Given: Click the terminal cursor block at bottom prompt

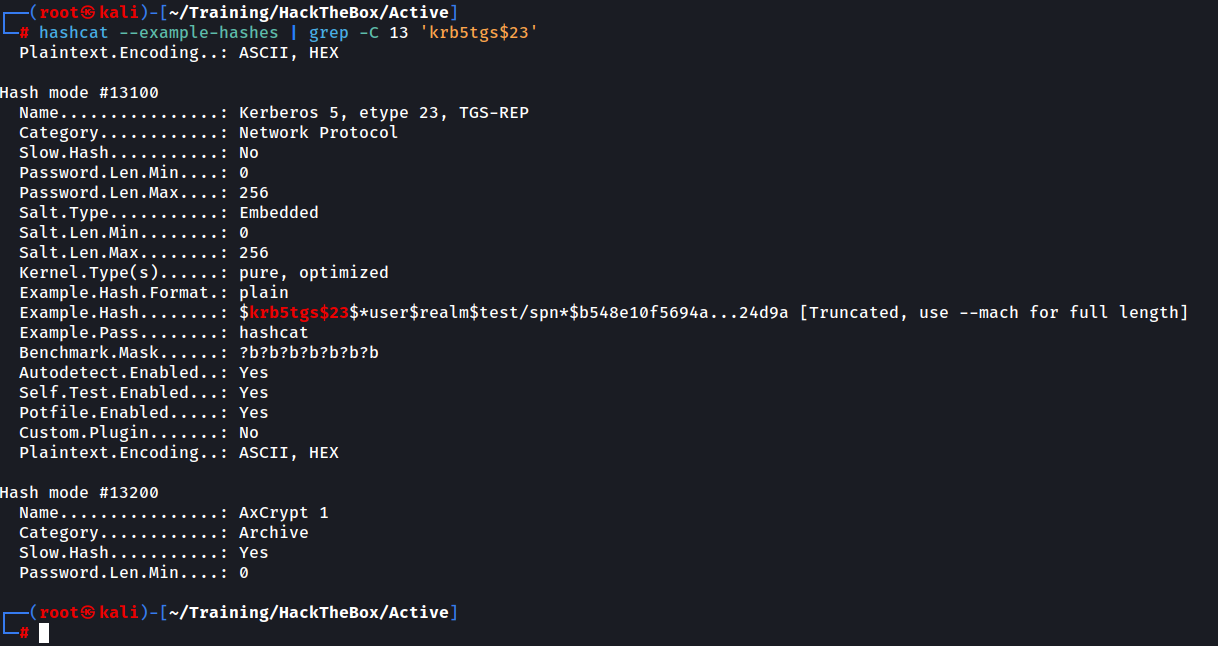Looking at the screenshot, I should point(44,633).
